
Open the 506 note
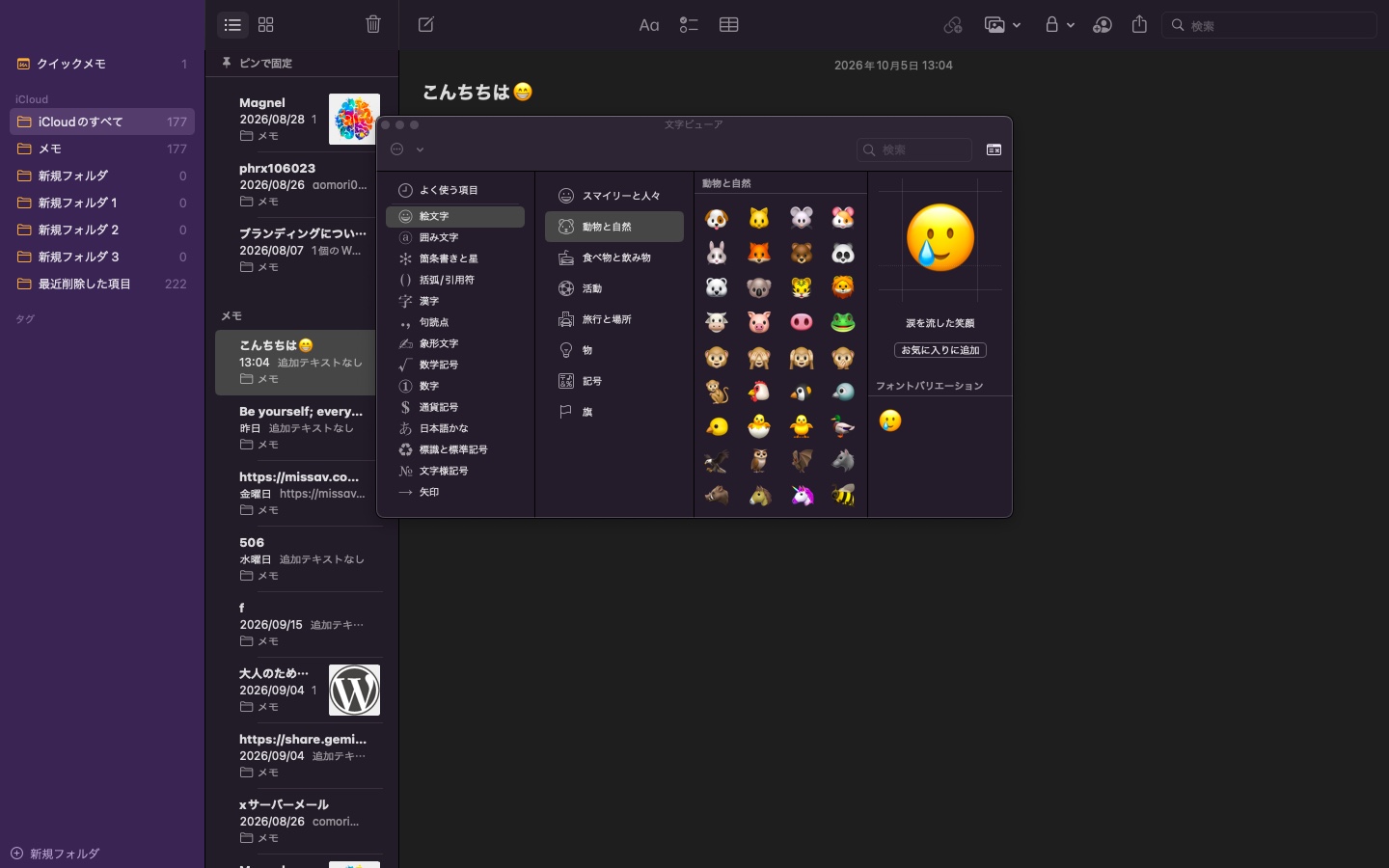click(x=300, y=558)
